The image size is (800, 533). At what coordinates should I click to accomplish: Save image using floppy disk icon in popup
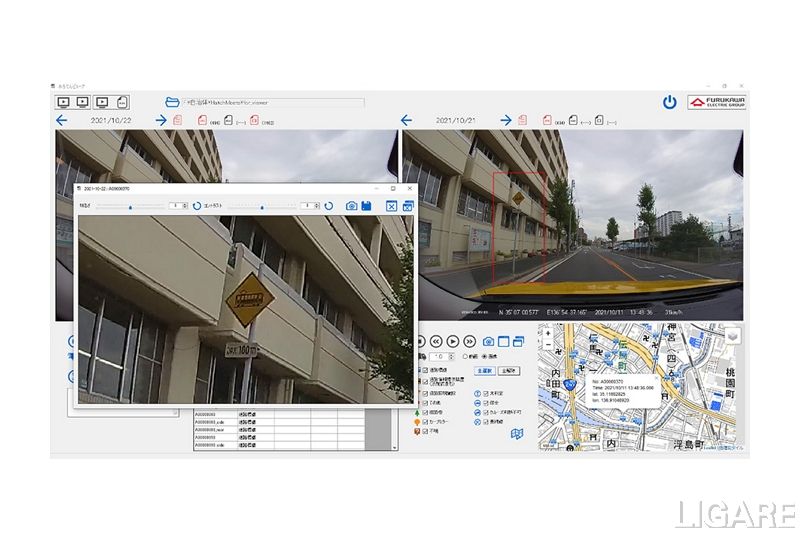tap(367, 206)
